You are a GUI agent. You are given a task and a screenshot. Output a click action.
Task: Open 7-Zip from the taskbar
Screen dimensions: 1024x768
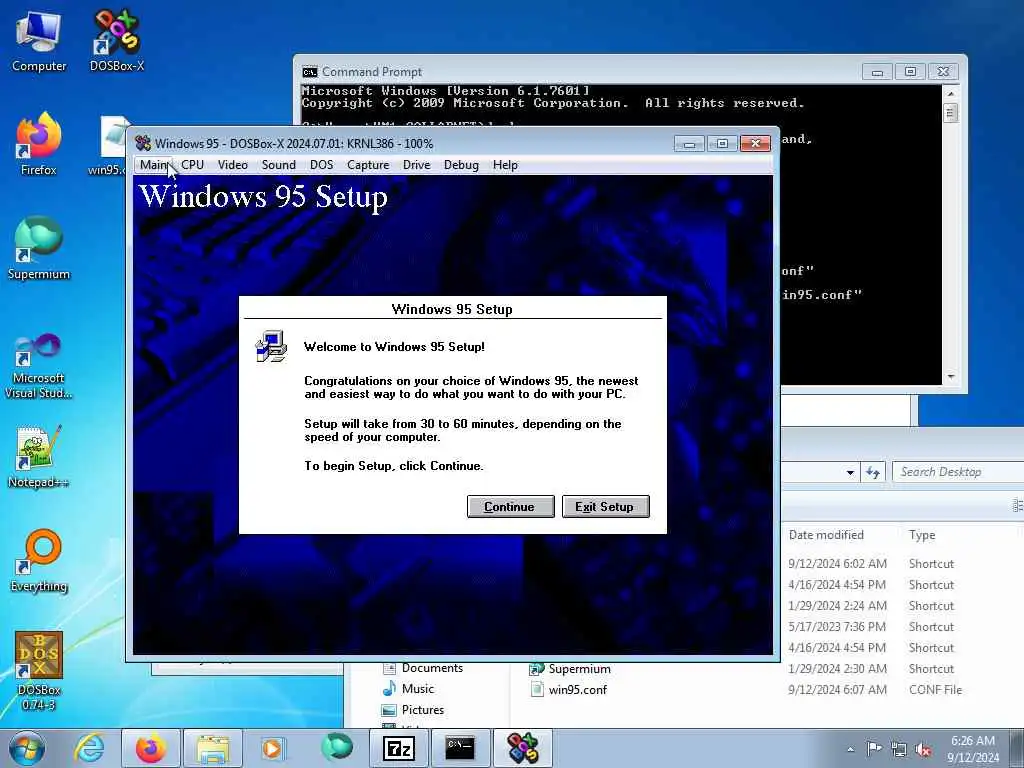(x=398, y=748)
